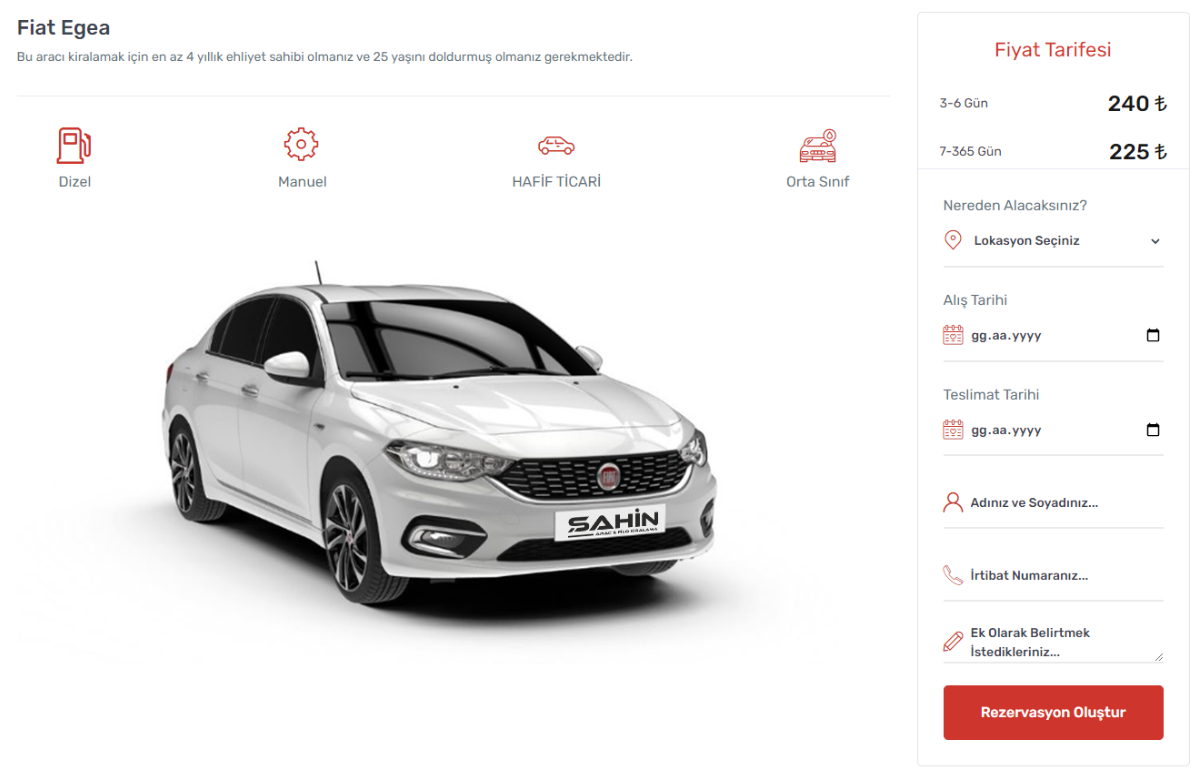The height and width of the screenshot is (775, 1199).
Task: Click the Orta Sınıf car icon
Action: [x=817, y=145]
